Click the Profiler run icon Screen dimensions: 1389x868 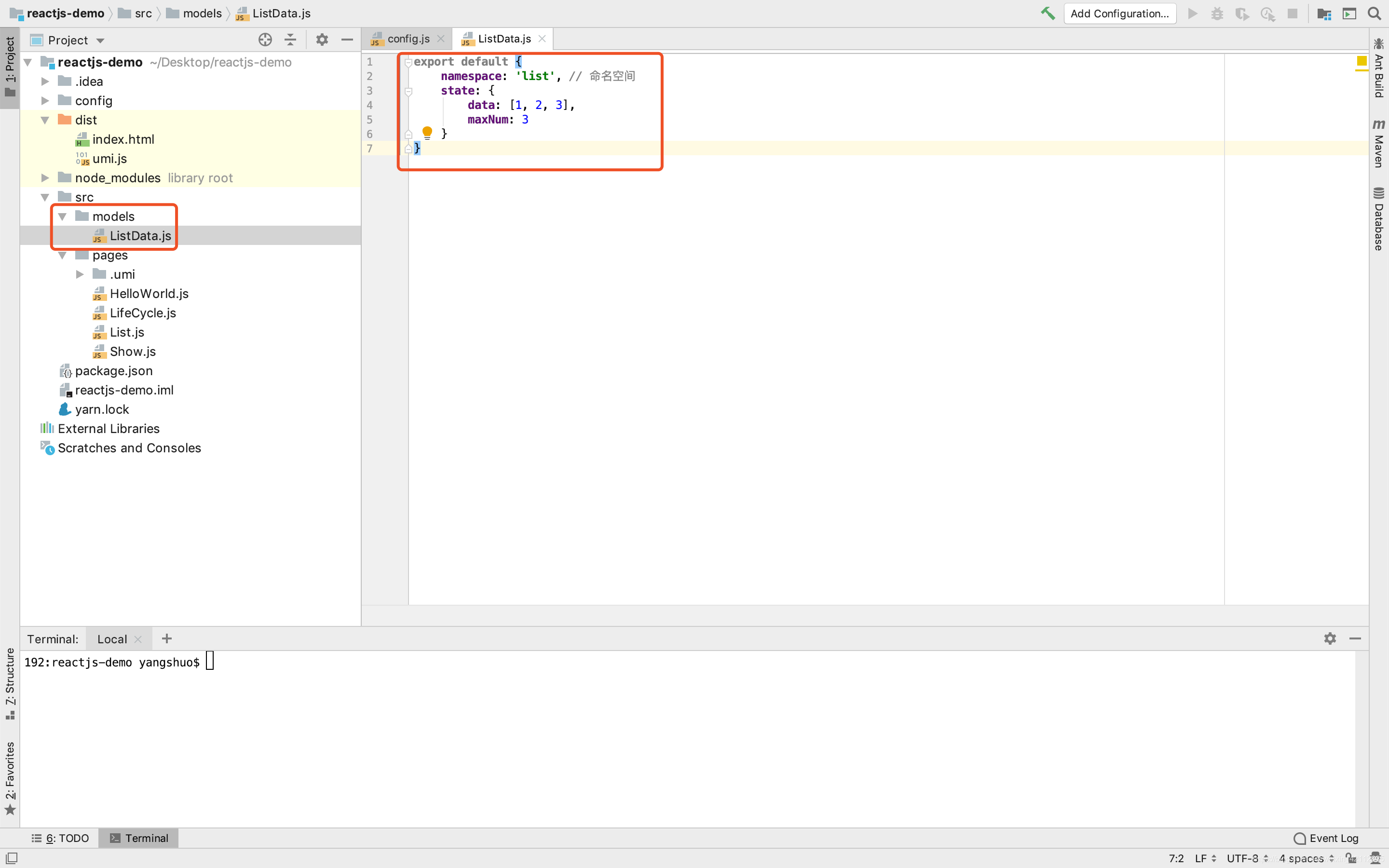point(1267,13)
